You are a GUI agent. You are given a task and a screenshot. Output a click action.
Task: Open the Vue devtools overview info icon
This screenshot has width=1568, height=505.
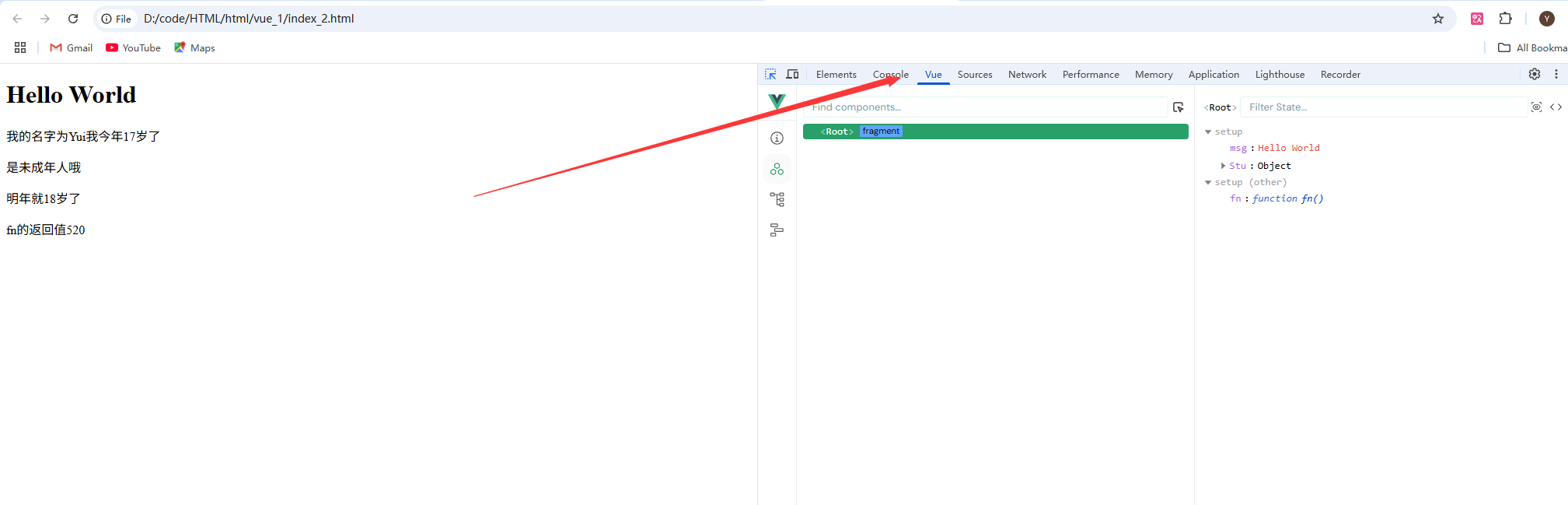tap(777, 139)
